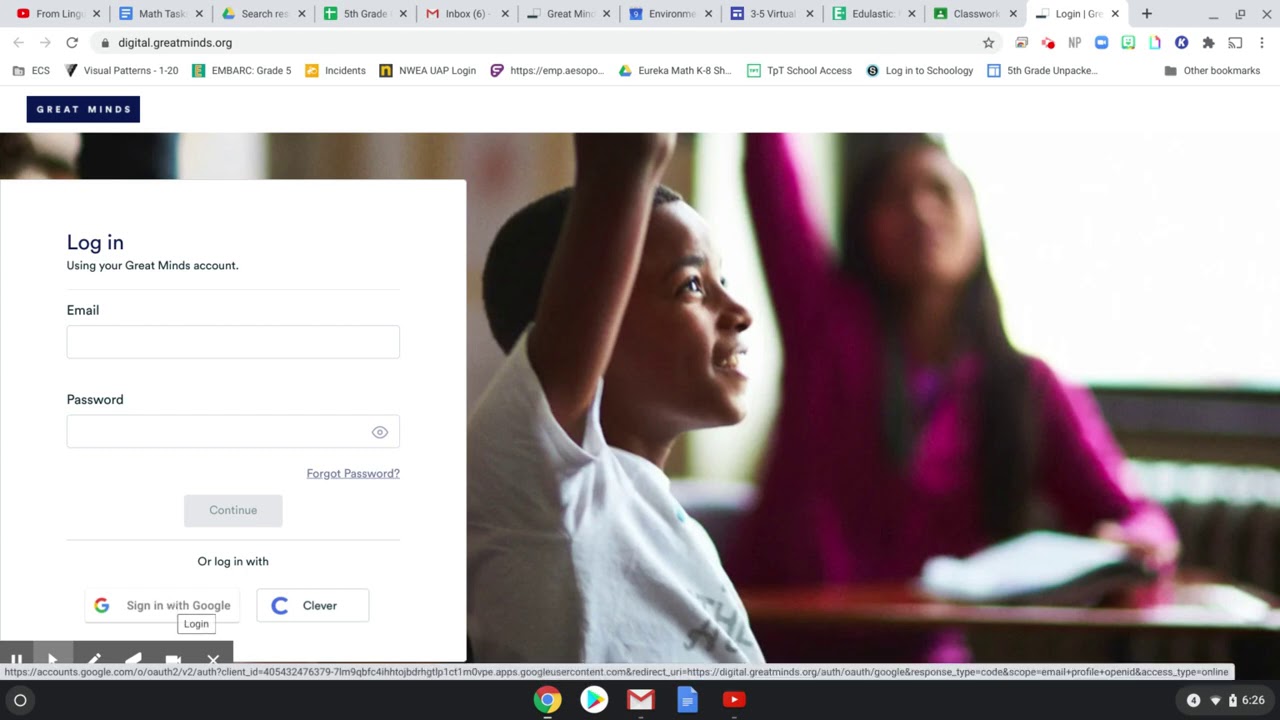The height and width of the screenshot is (720, 1280).
Task: Open the Extensions puzzle menu
Action: point(1208,43)
